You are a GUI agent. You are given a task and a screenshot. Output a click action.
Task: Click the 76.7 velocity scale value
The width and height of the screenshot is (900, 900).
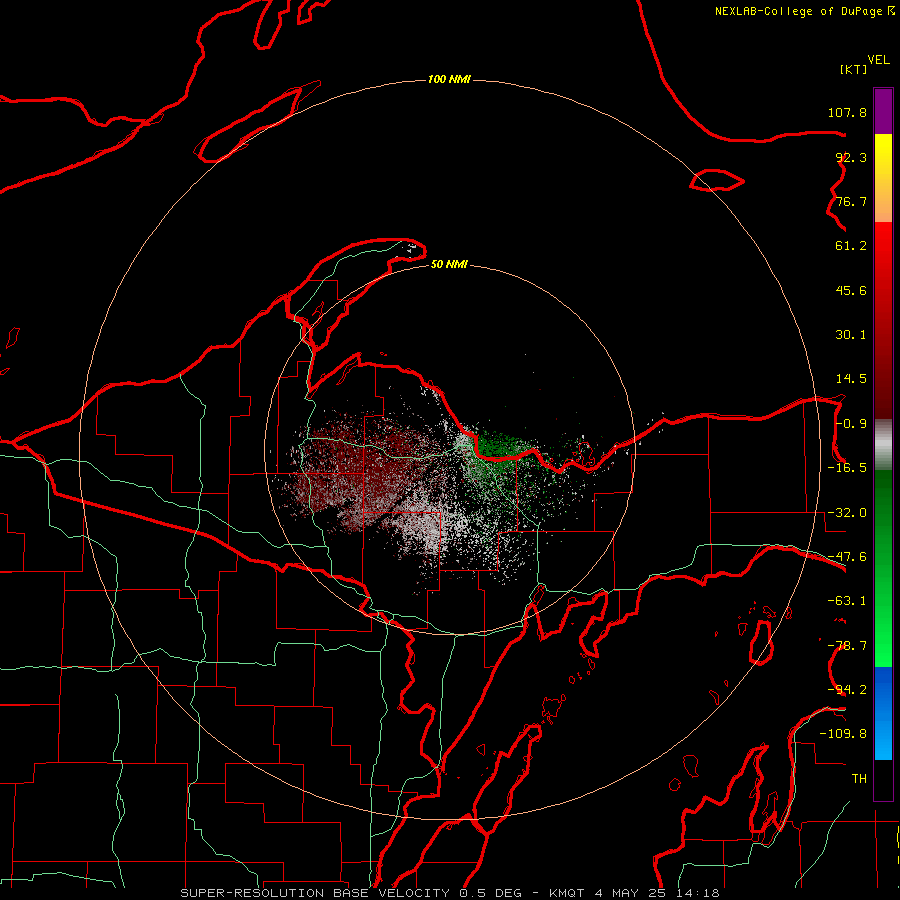click(x=851, y=201)
